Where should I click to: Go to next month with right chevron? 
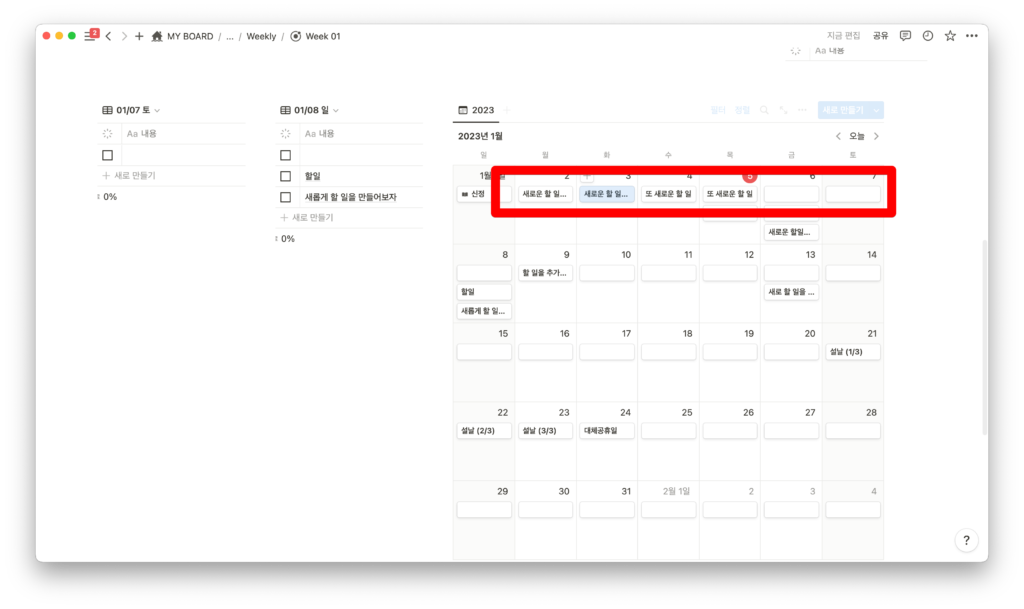(x=877, y=136)
